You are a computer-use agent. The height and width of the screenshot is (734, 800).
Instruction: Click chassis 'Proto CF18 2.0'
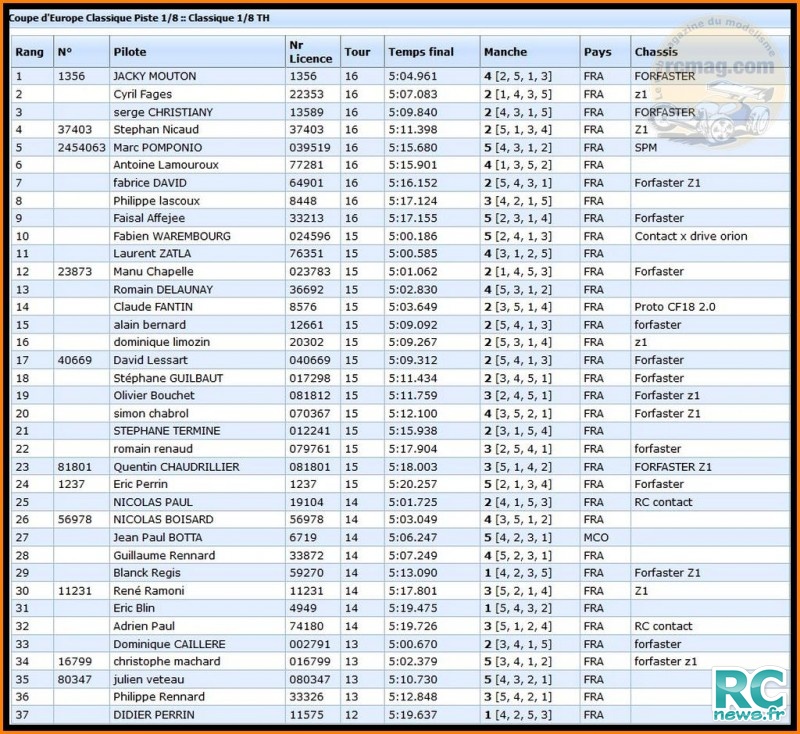pos(675,307)
